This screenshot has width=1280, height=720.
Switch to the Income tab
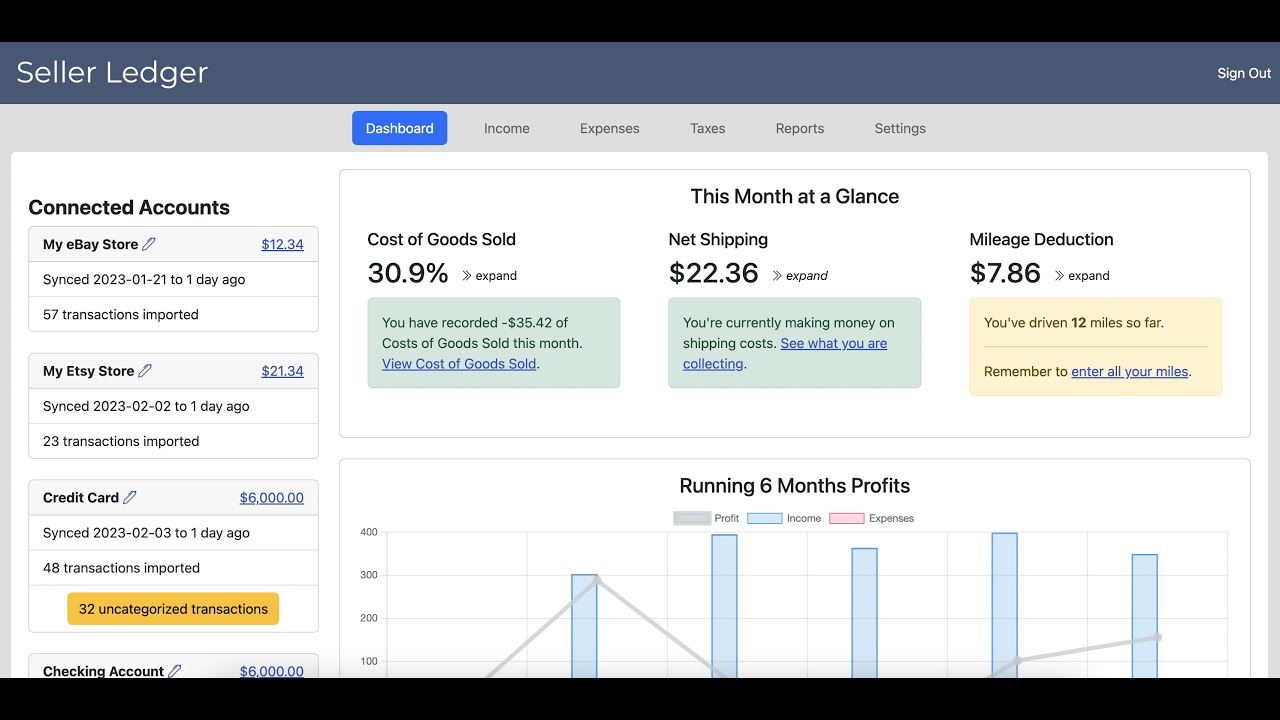tap(507, 128)
